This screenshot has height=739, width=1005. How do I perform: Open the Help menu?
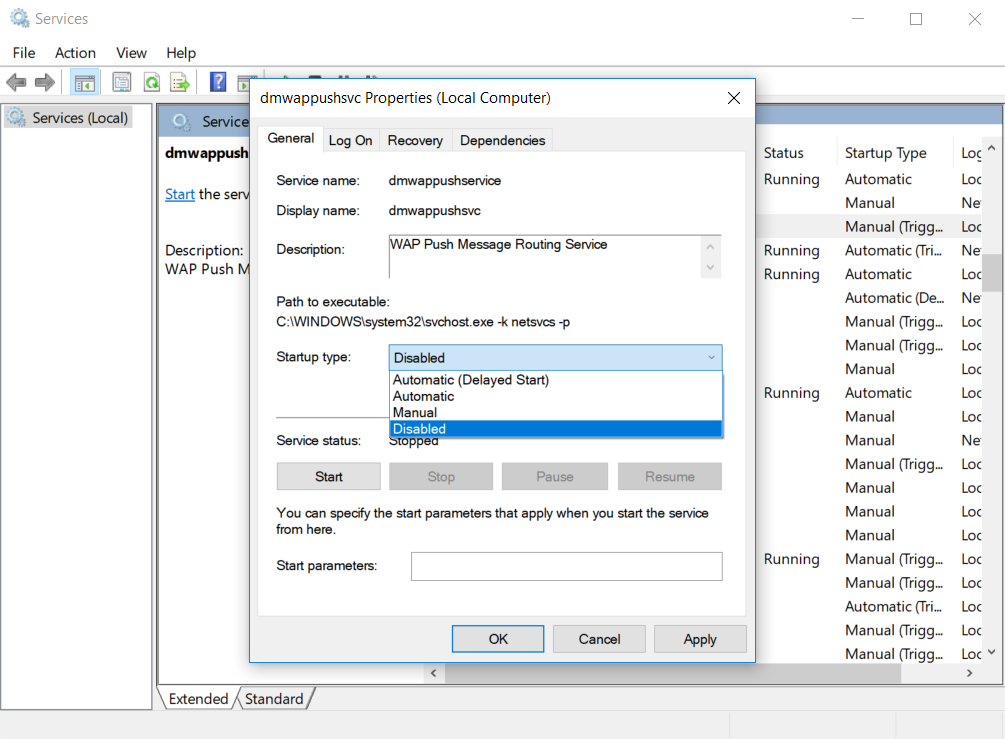(x=181, y=53)
